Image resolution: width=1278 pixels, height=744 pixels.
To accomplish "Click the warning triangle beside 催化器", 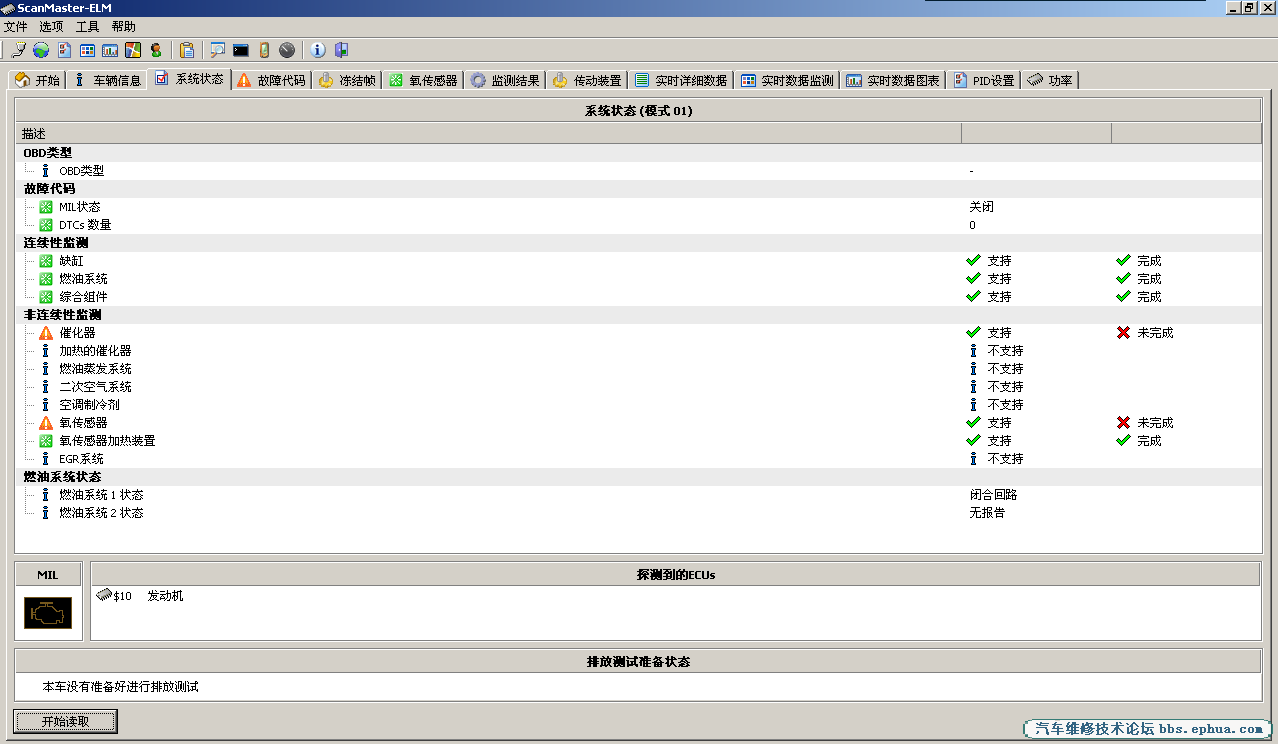I will (46, 333).
